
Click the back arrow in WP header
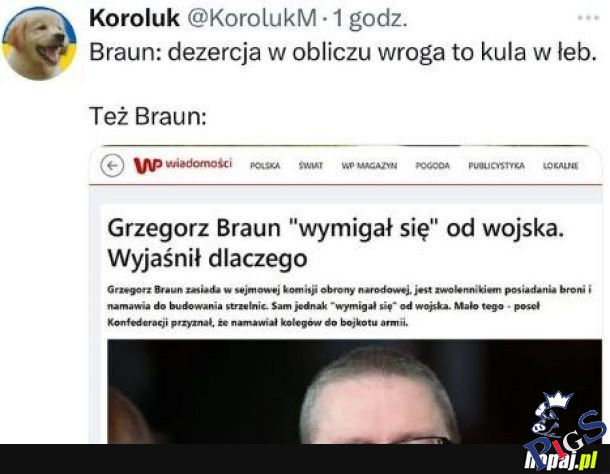tap(112, 166)
